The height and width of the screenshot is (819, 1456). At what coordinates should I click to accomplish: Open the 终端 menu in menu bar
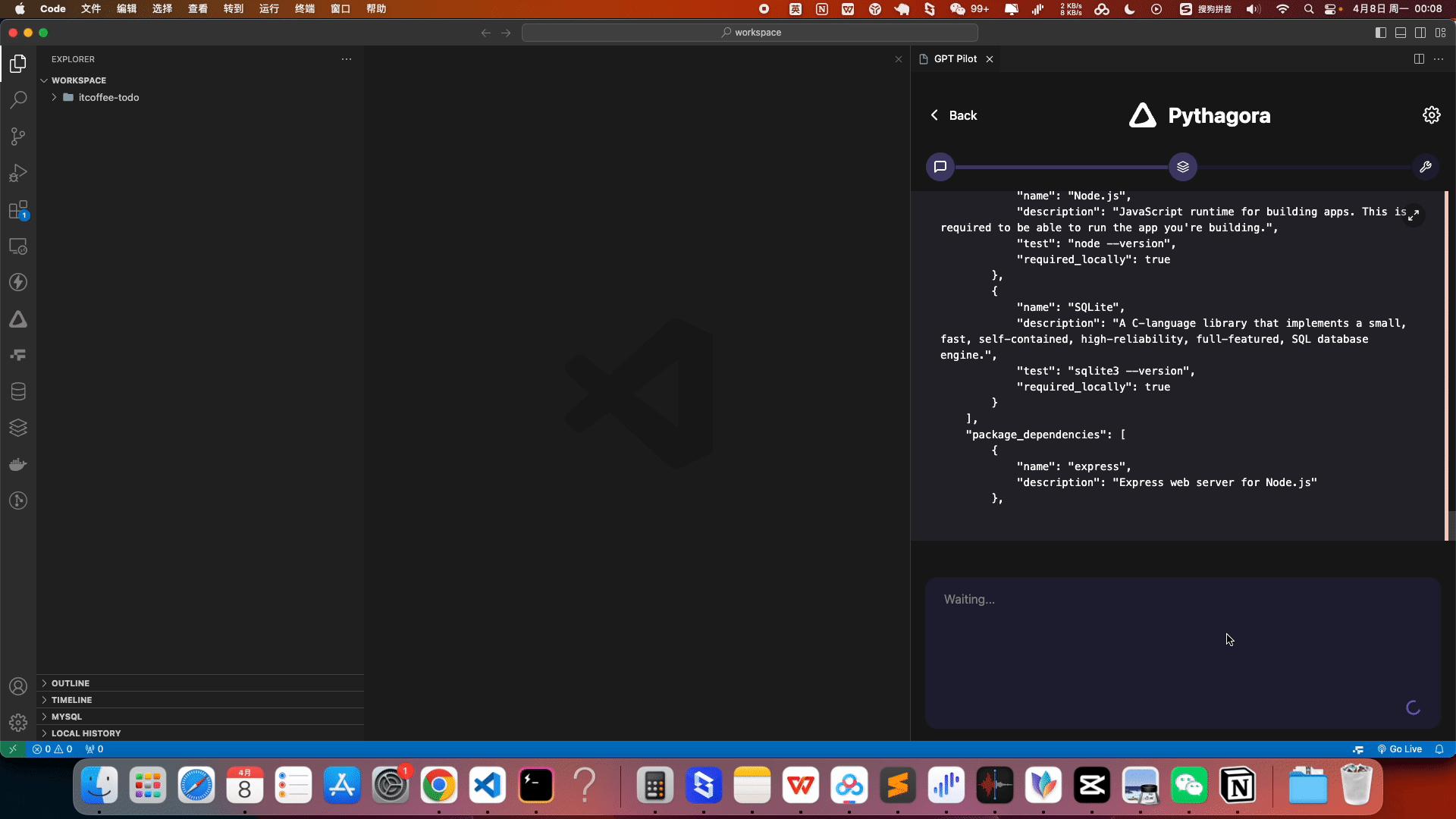[304, 9]
